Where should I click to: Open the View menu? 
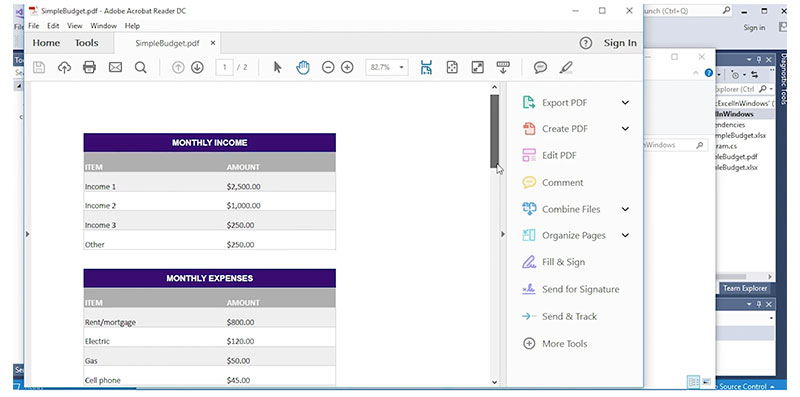(x=74, y=26)
